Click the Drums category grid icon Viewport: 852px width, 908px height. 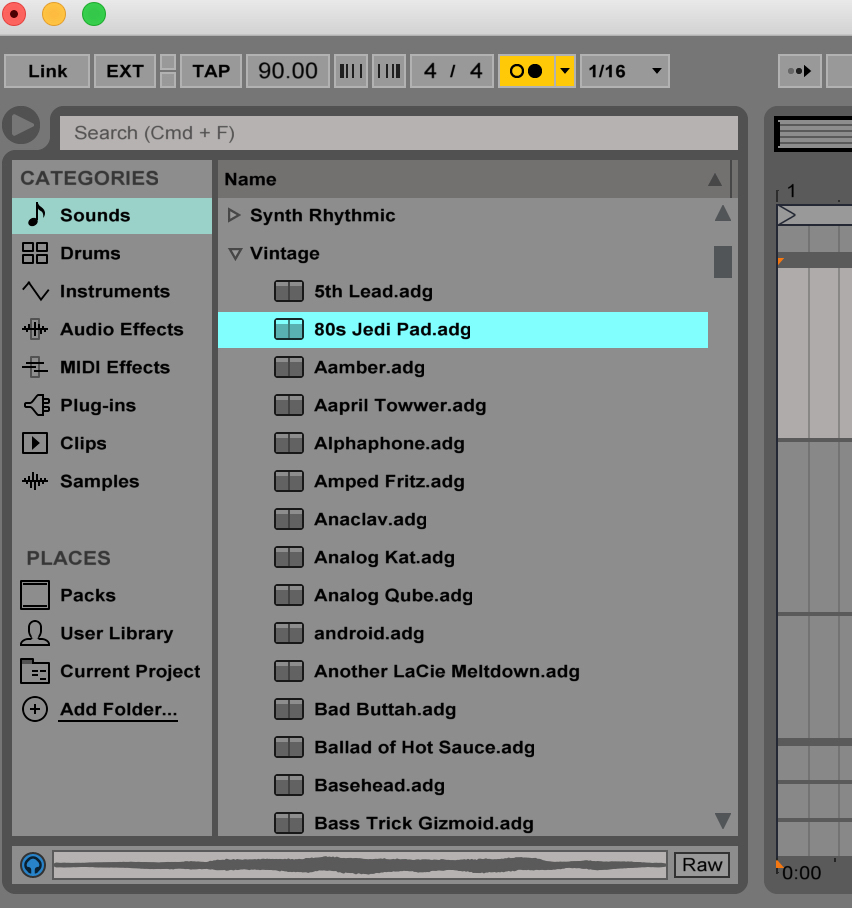35,253
